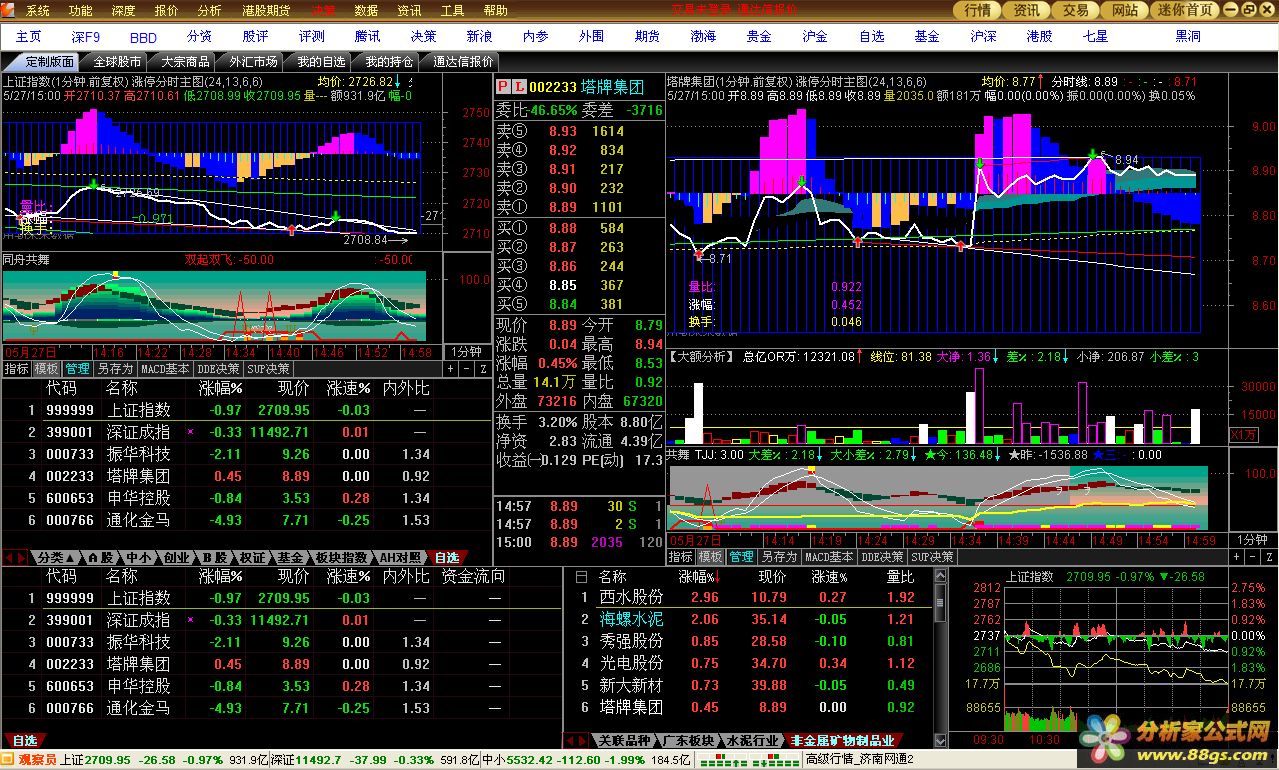Open the 系统 menu
The height and width of the screenshot is (770, 1279).
pyautogui.click(x=38, y=11)
